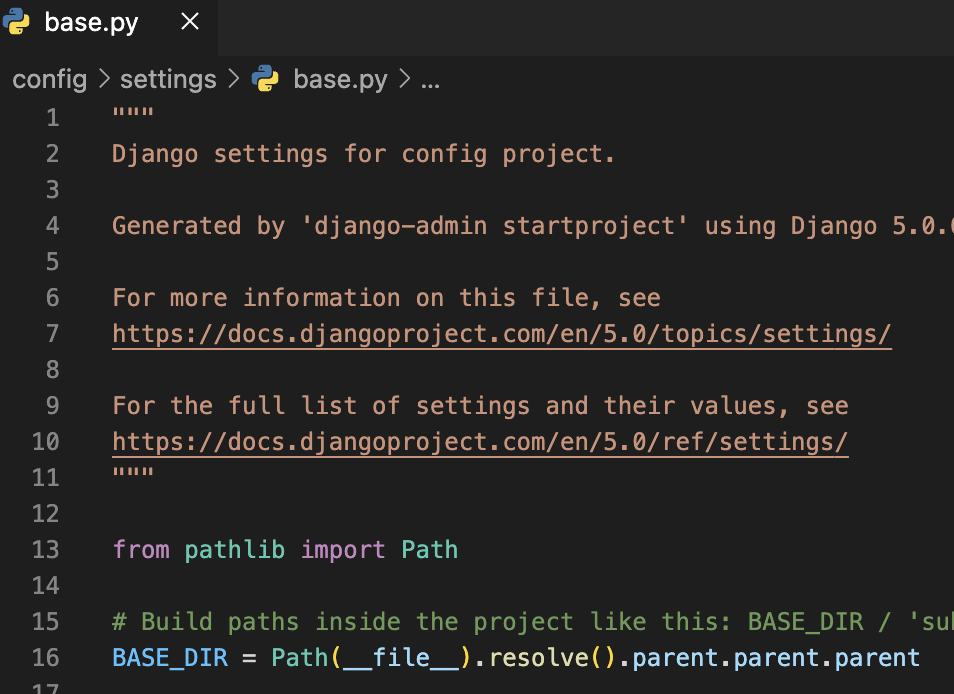
Task: Click the 'from' keyword on line 13
Action: pos(141,550)
